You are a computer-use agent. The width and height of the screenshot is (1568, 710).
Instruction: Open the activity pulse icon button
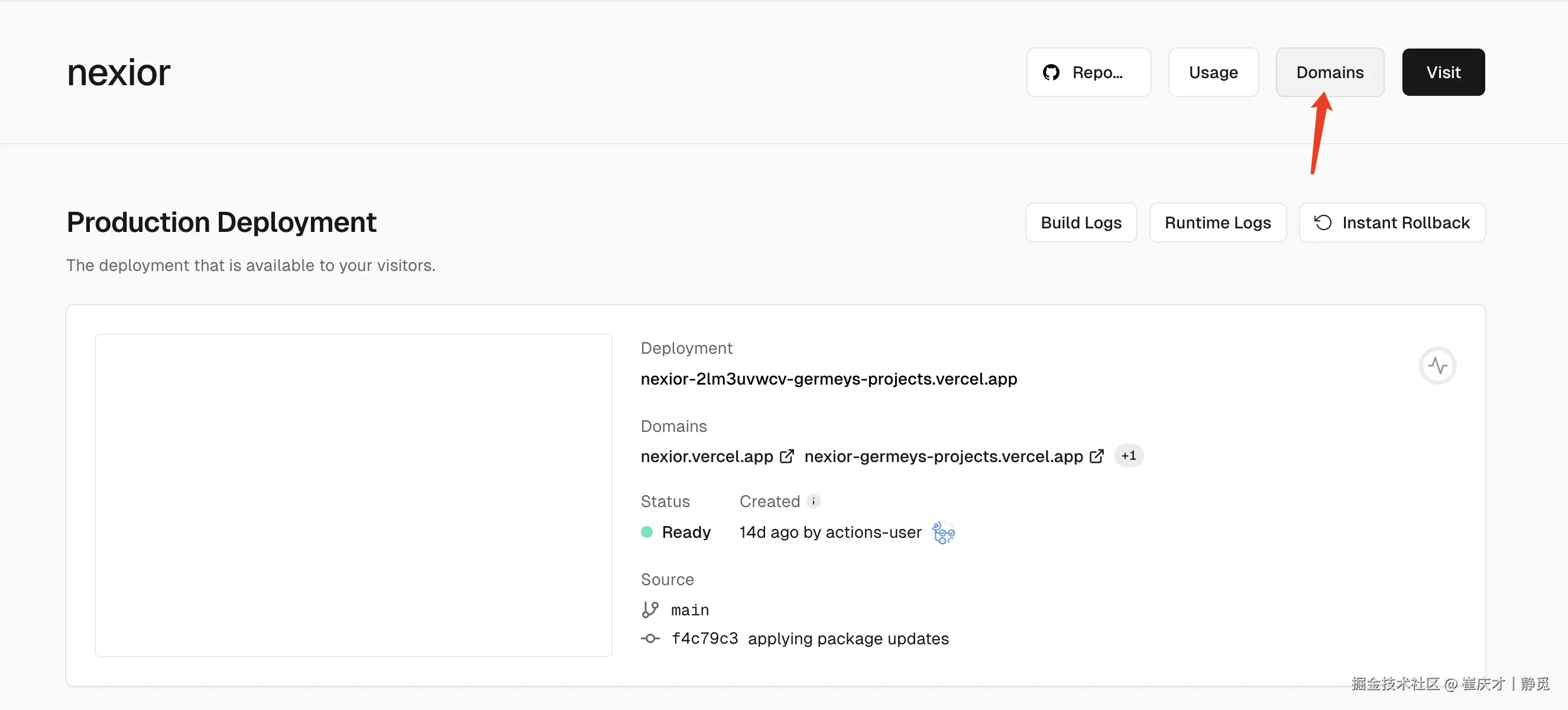tap(1437, 365)
